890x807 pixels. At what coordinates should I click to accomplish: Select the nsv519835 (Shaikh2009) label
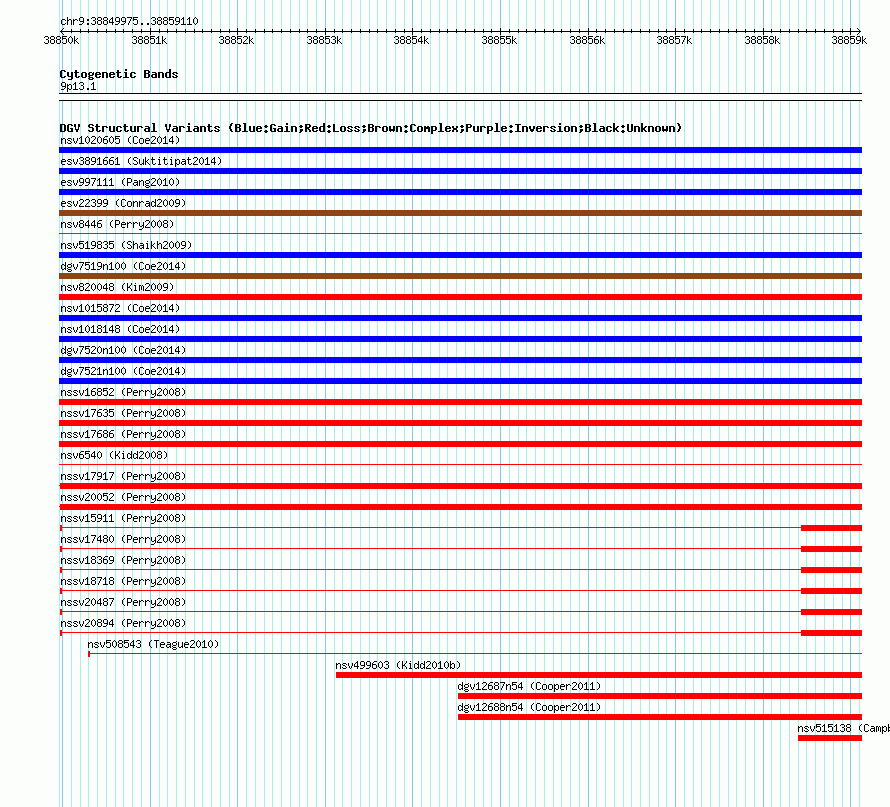(126, 245)
